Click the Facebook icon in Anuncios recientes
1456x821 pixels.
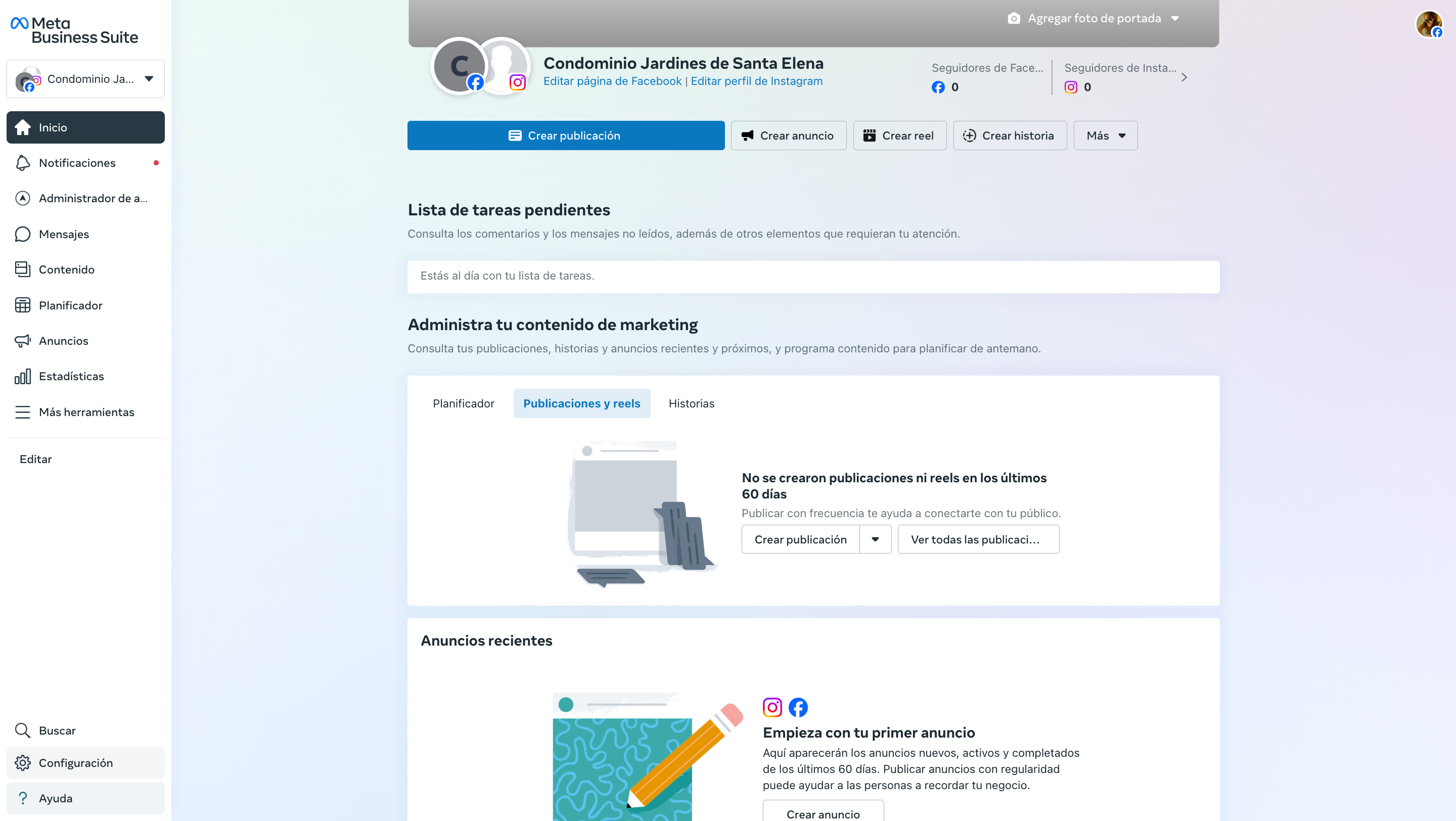[798, 707]
